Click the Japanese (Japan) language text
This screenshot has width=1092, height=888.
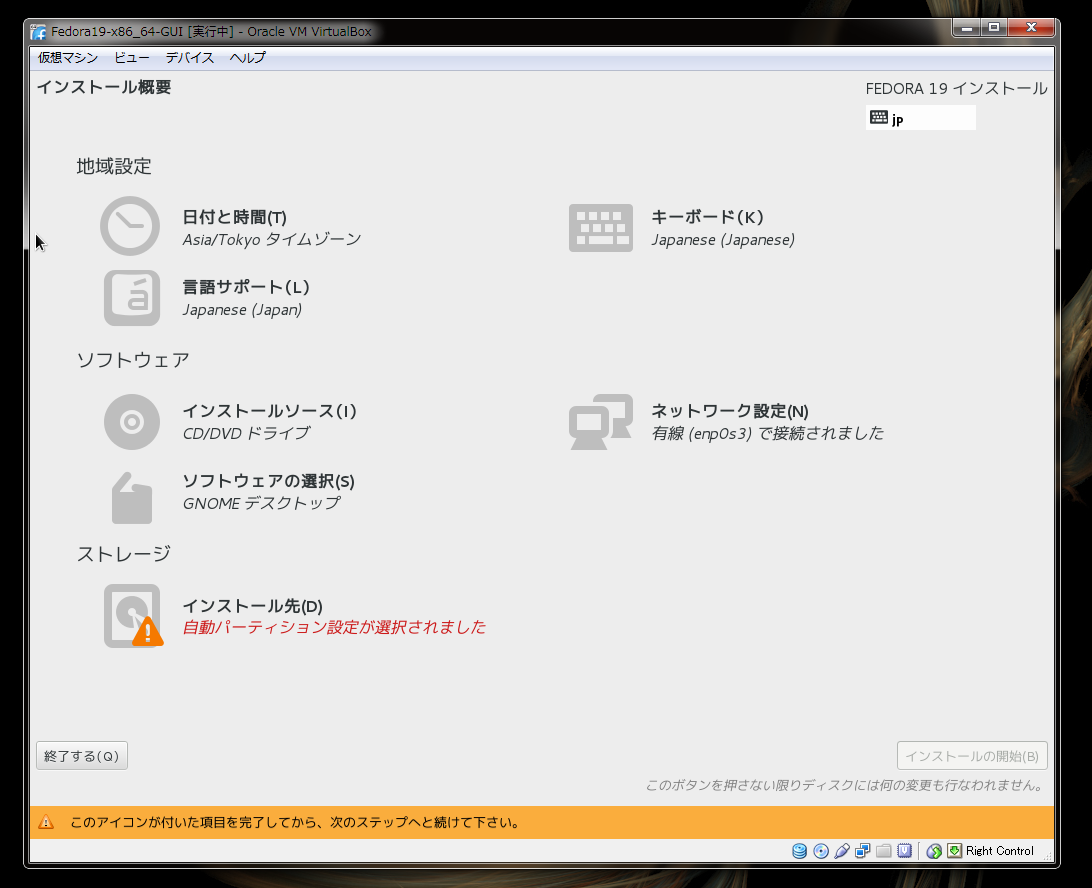pos(242,309)
